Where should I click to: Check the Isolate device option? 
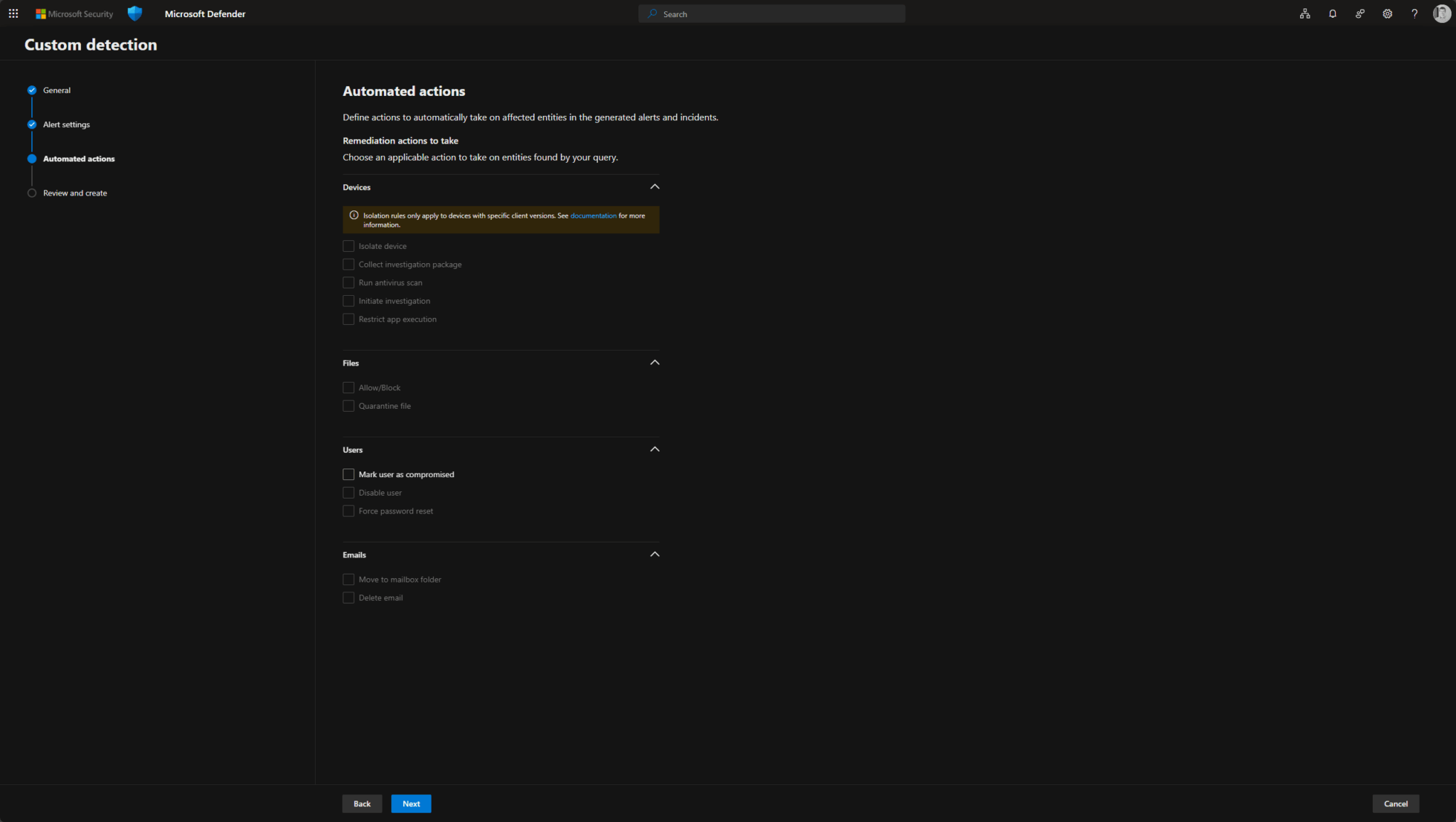click(x=348, y=245)
